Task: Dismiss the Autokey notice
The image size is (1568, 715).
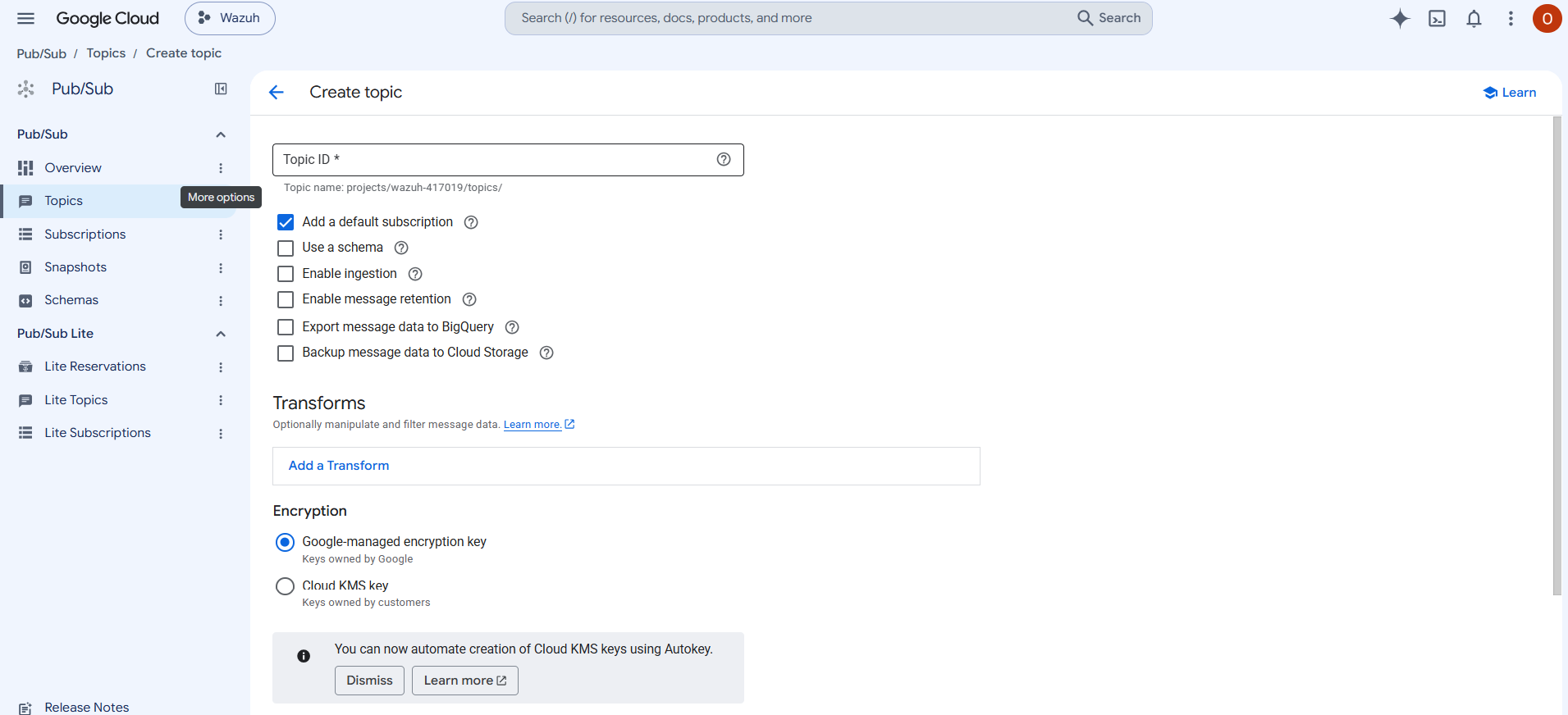Action: click(369, 681)
